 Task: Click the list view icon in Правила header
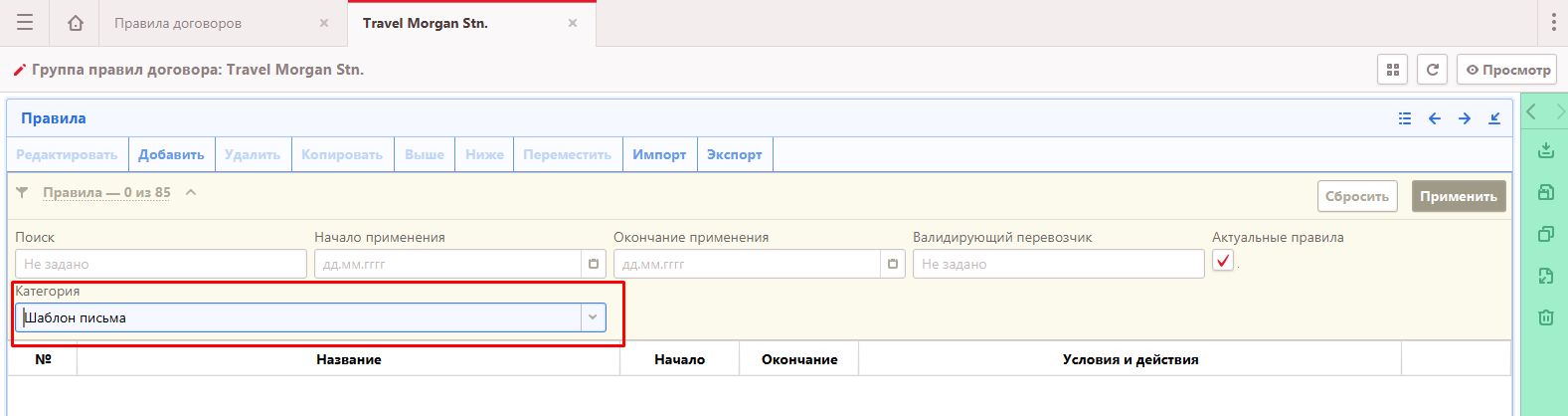click(x=1405, y=118)
